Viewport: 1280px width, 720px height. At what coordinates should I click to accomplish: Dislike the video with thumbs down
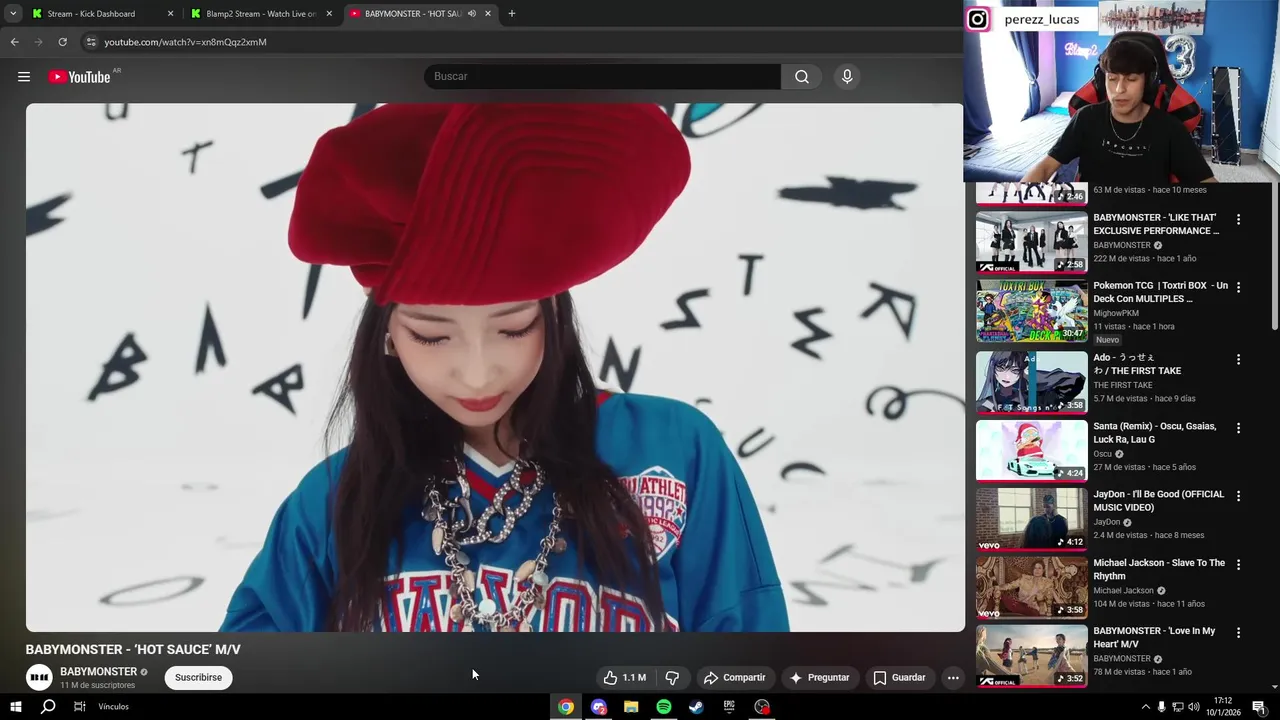coord(672,677)
